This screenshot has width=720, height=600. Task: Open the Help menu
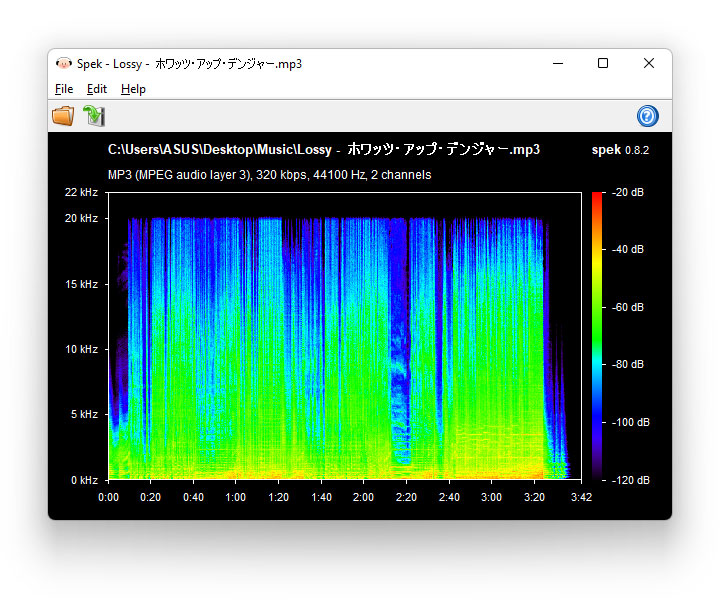[x=133, y=89]
